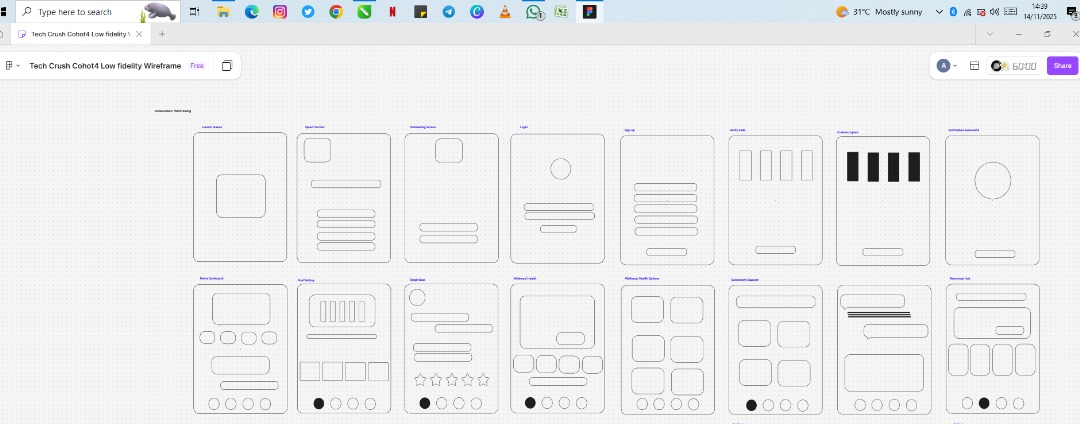
Task: Open WhatsApp from taskbar
Action: pyautogui.click(x=534, y=12)
